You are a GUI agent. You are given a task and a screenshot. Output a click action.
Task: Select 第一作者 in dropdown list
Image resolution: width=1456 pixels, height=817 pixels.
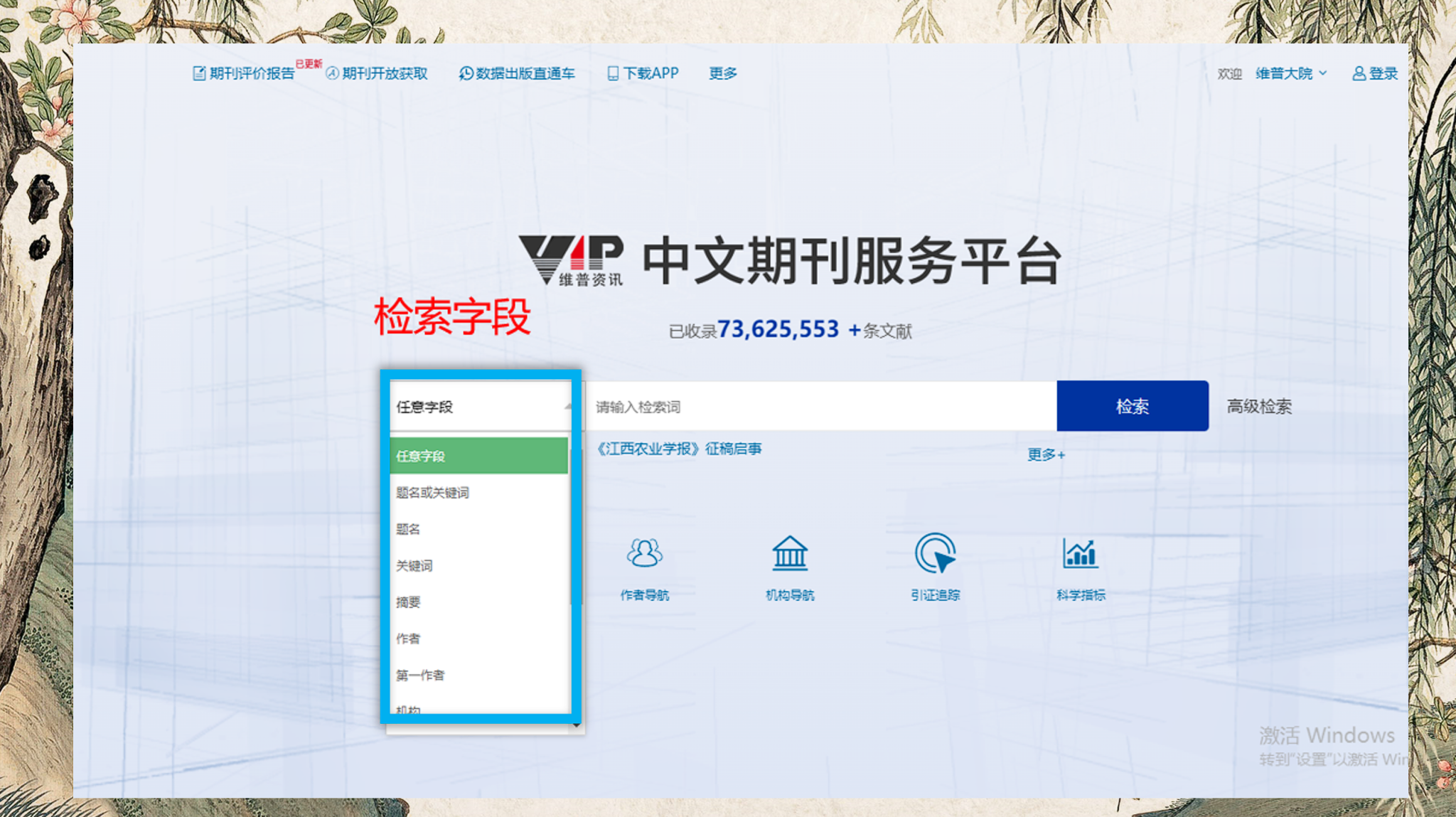pyautogui.click(x=420, y=675)
